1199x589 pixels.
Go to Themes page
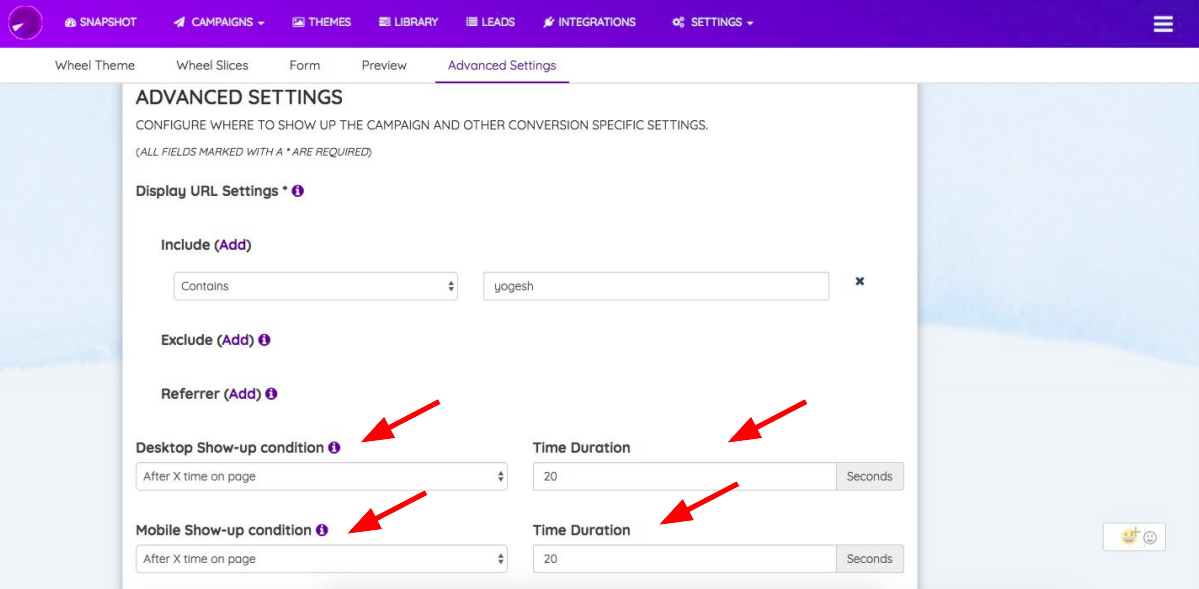[x=321, y=22]
